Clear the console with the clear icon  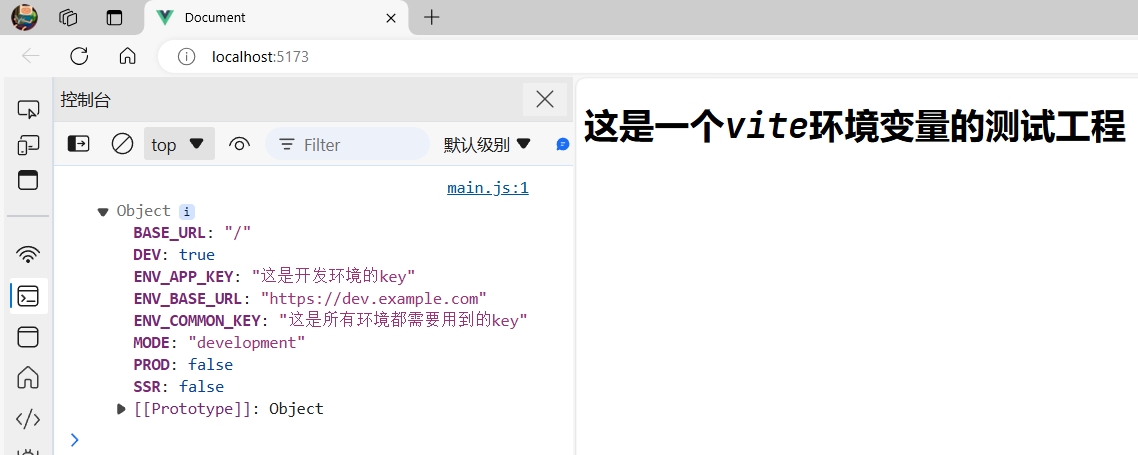pyautogui.click(x=122, y=144)
